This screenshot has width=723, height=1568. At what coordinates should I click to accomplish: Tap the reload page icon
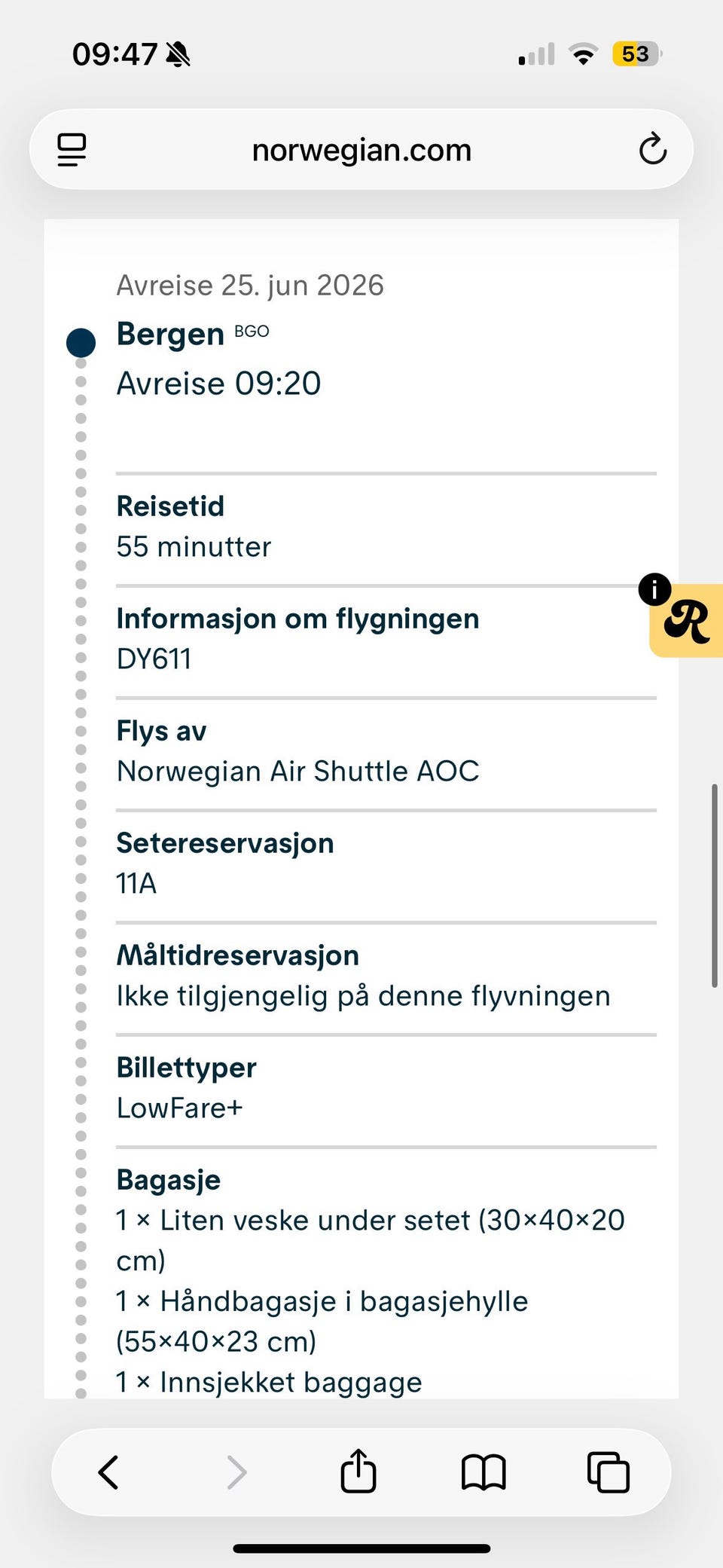(x=652, y=149)
